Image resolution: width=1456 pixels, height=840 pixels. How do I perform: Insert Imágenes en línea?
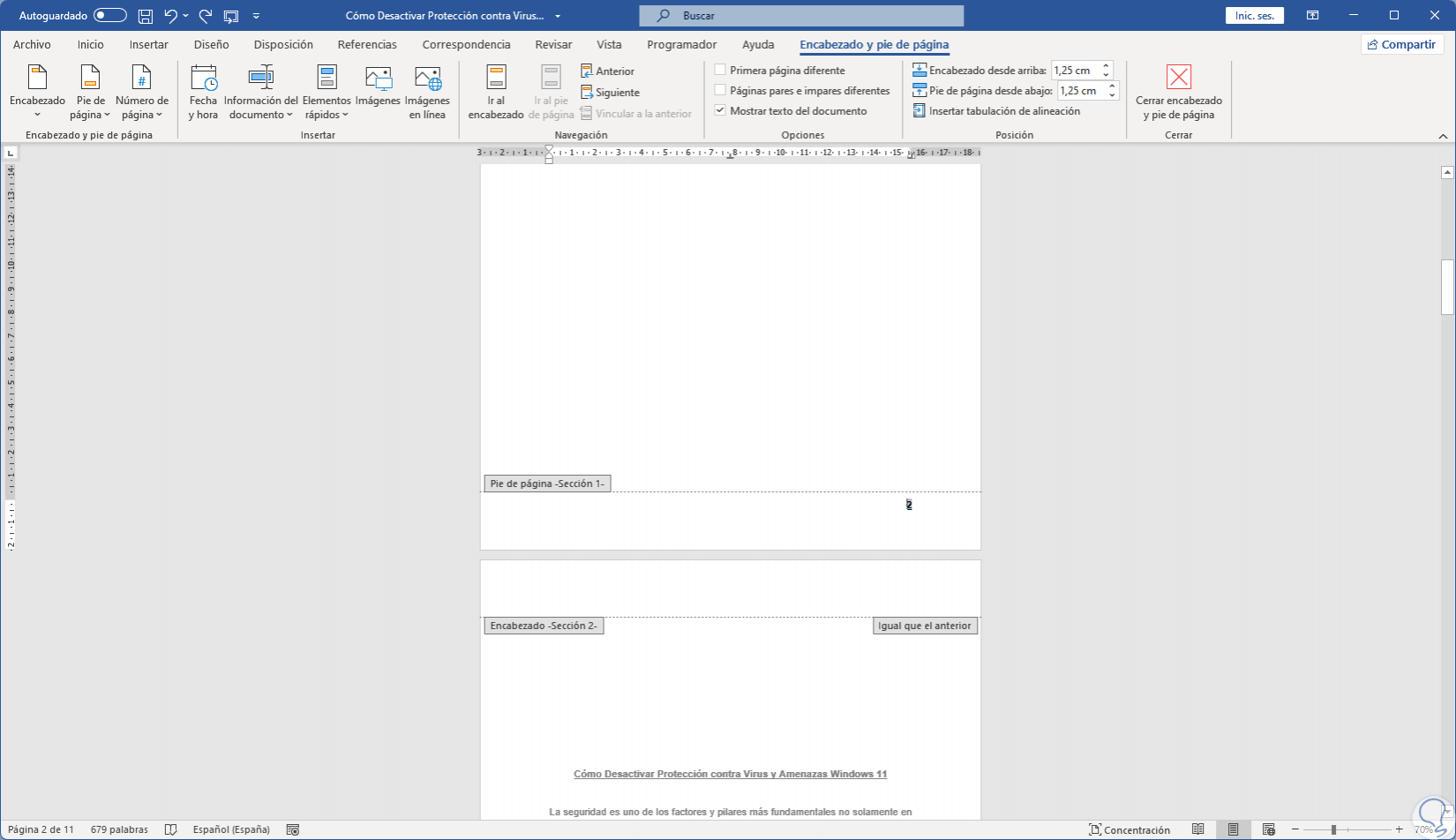click(x=427, y=92)
